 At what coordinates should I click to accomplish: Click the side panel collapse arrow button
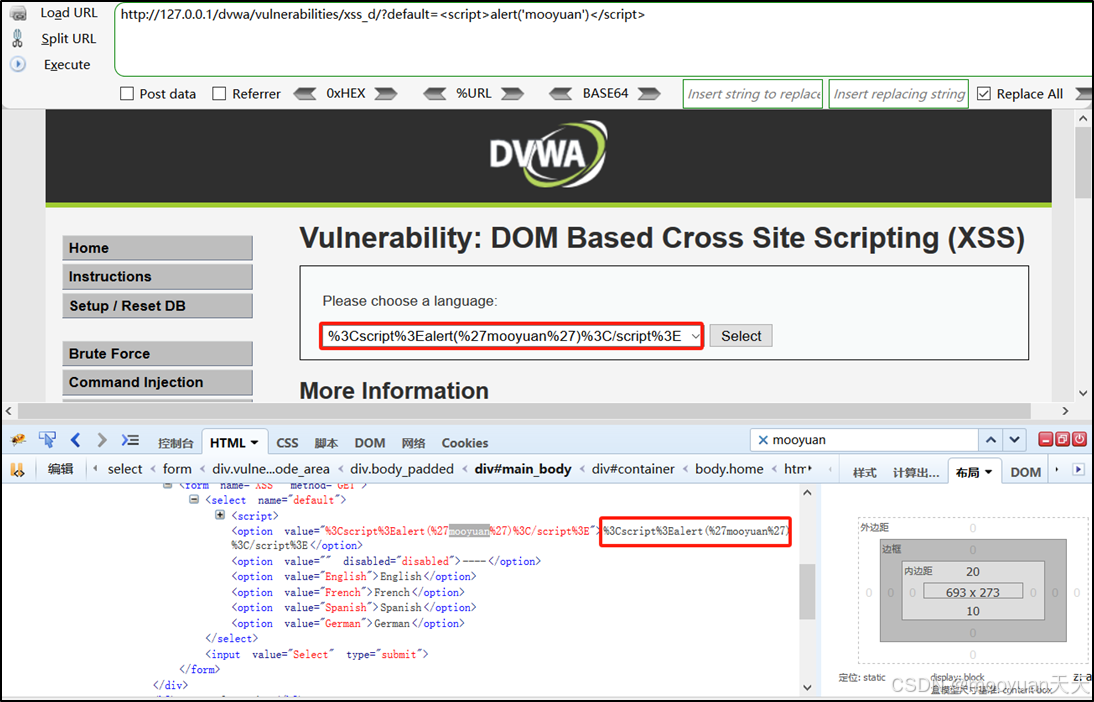pyautogui.click(x=1079, y=470)
